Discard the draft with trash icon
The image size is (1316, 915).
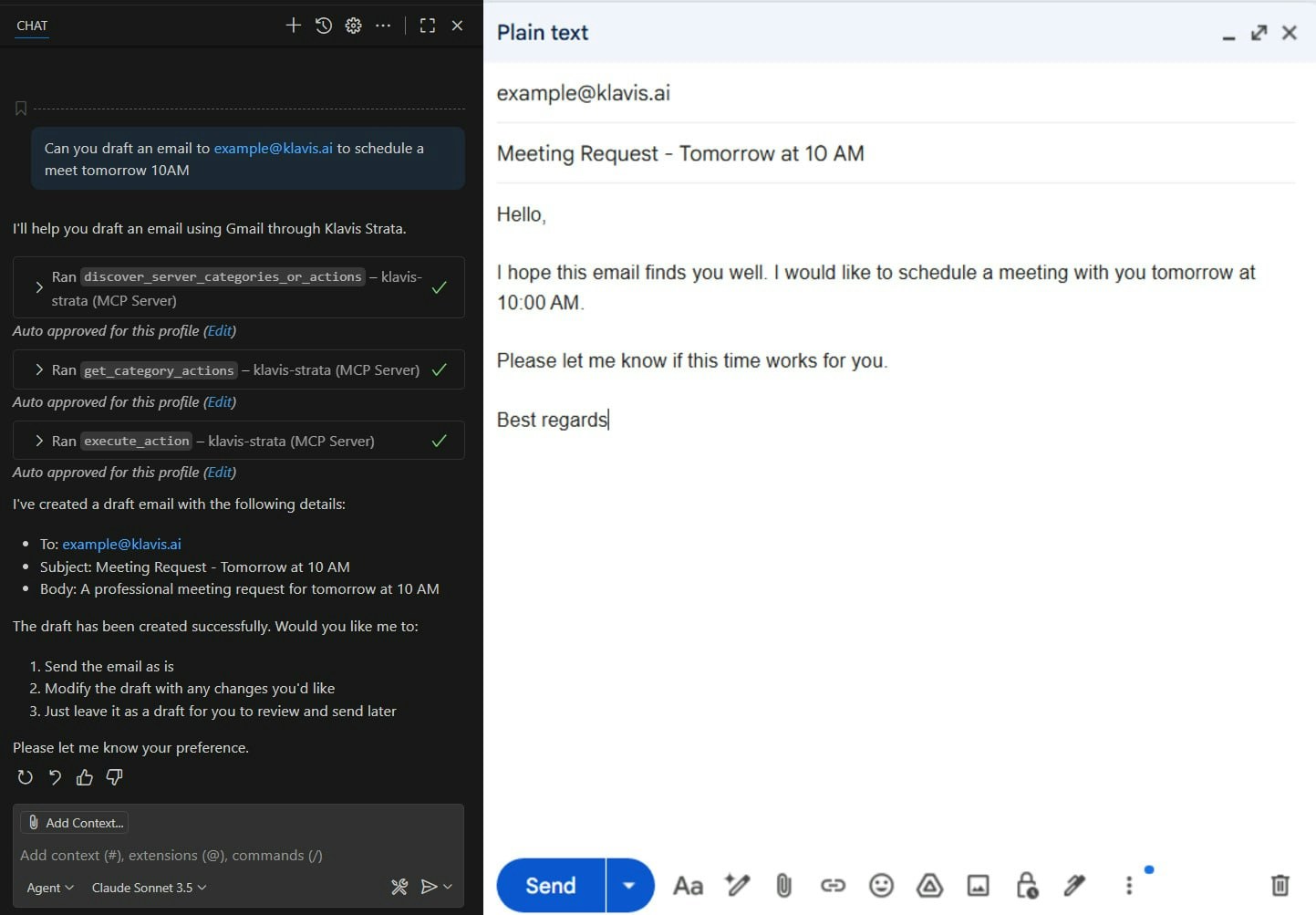click(1280, 885)
